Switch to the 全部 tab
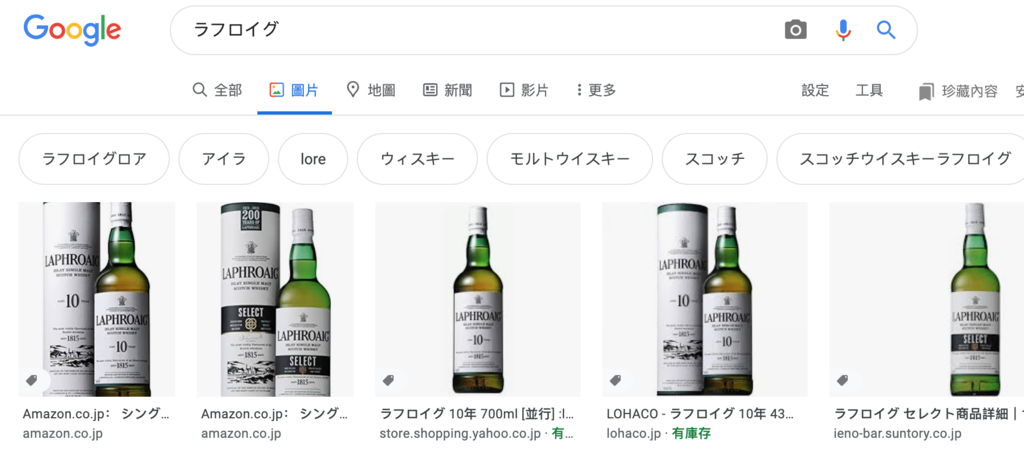The width and height of the screenshot is (1024, 454). point(217,90)
